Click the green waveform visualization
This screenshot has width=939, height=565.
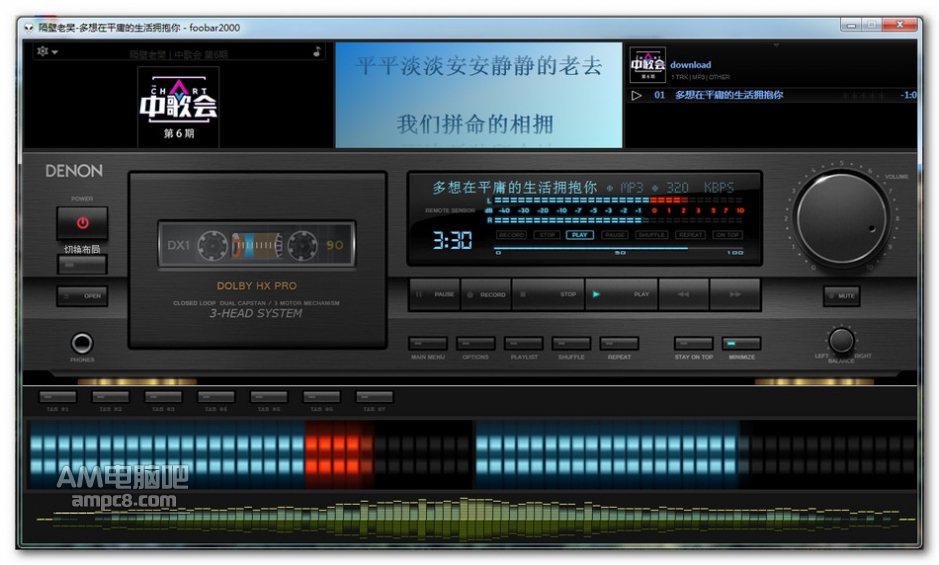coord(473,518)
